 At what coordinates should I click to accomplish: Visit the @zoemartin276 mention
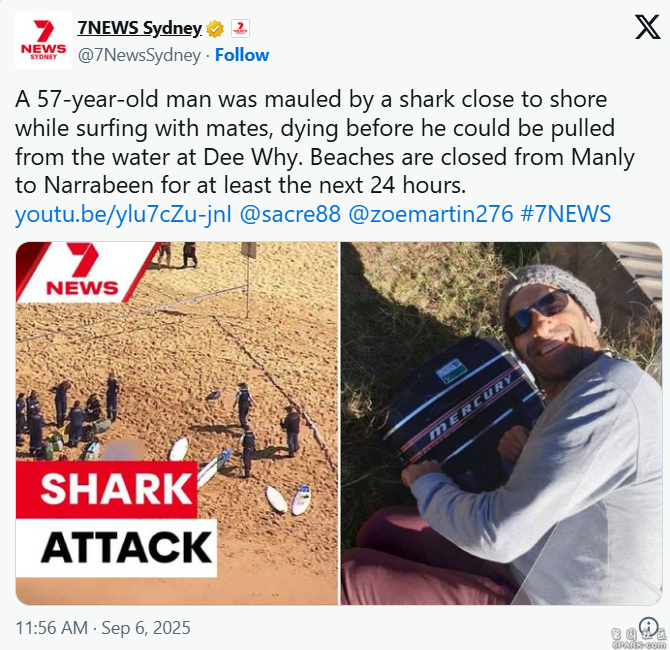pos(431,214)
